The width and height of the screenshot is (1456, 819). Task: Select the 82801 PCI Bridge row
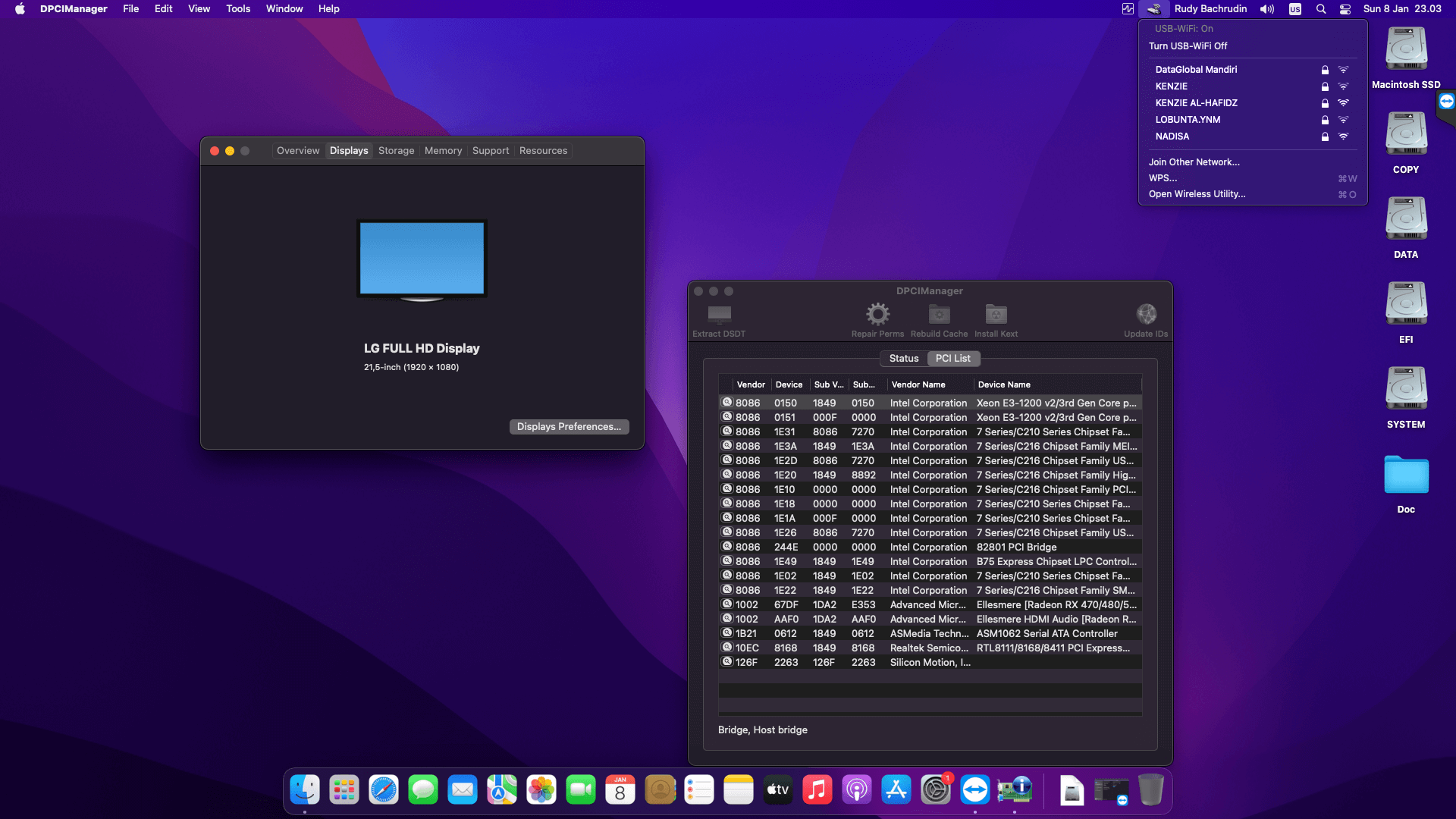[930, 548]
